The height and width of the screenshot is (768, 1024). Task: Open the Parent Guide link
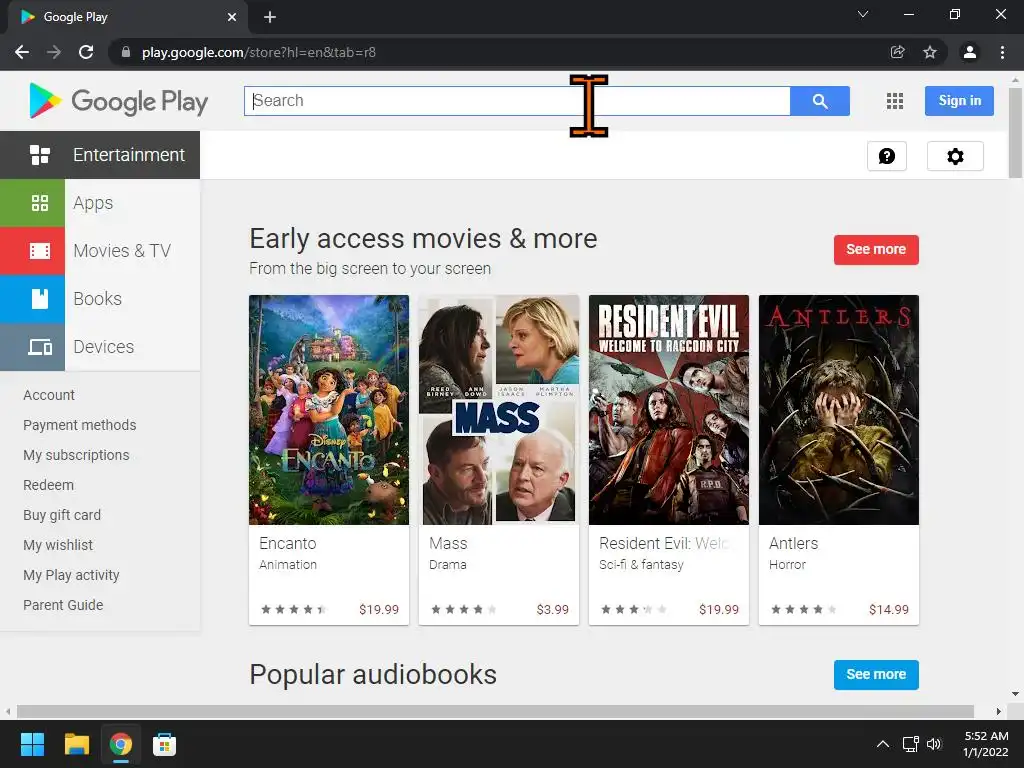coord(63,605)
